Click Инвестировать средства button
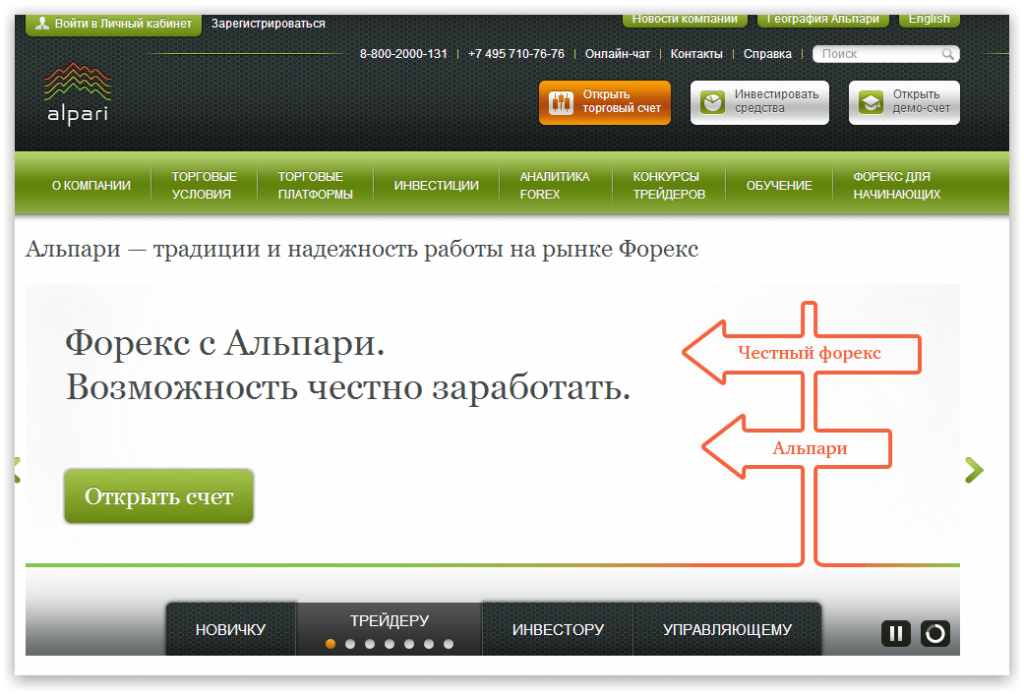Screen dimensions: 1024x695 pyautogui.click(x=760, y=103)
